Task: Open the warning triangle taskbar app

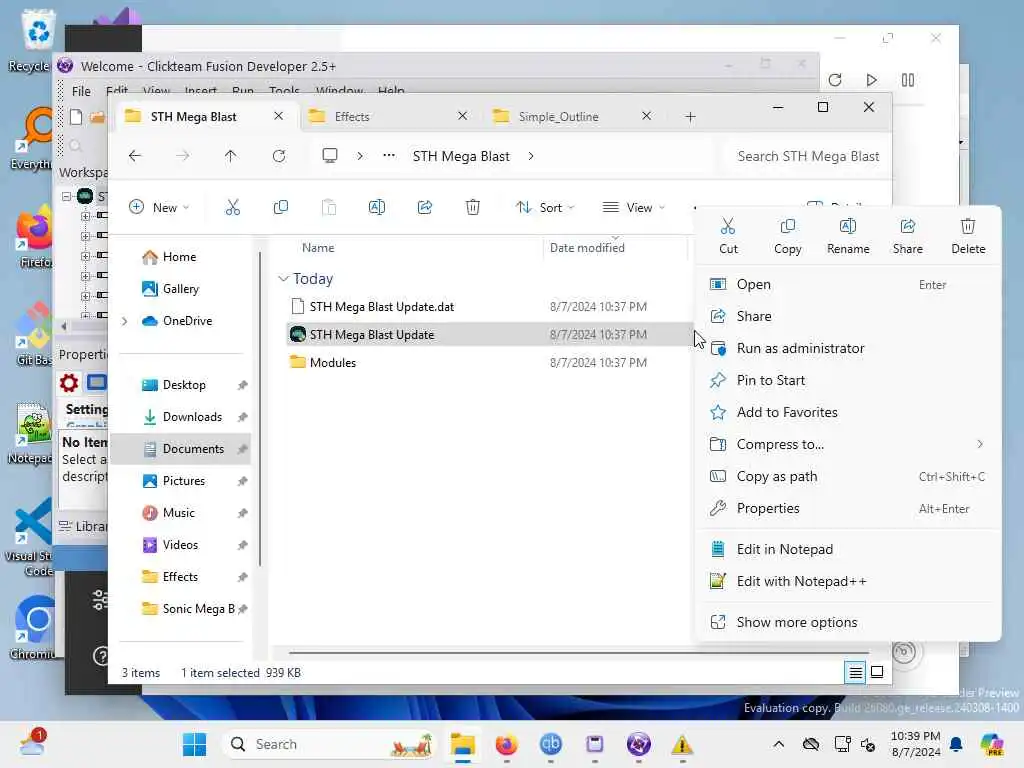Action: (x=682, y=744)
